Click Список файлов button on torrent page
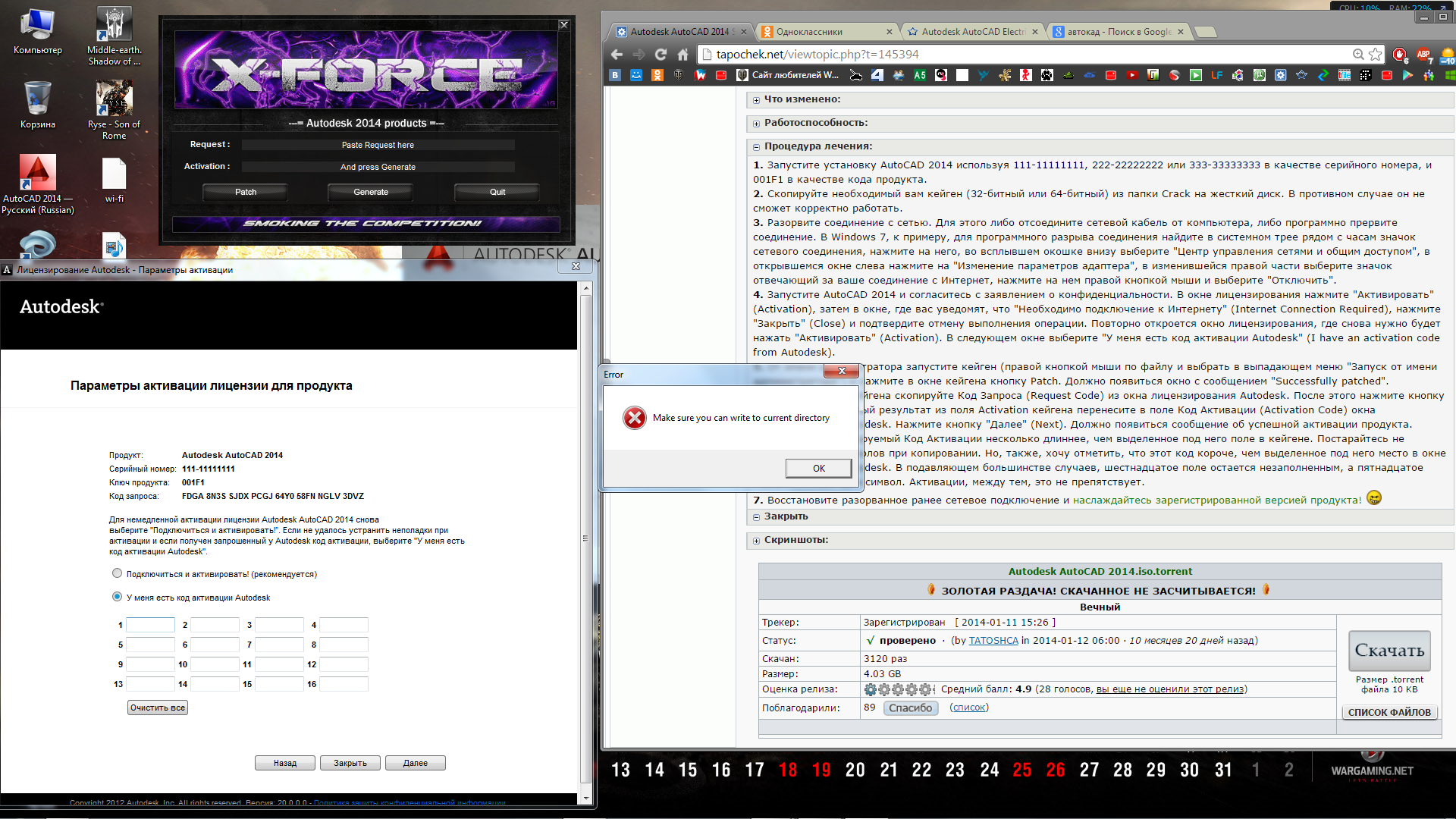The height and width of the screenshot is (819, 1456). point(1389,712)
